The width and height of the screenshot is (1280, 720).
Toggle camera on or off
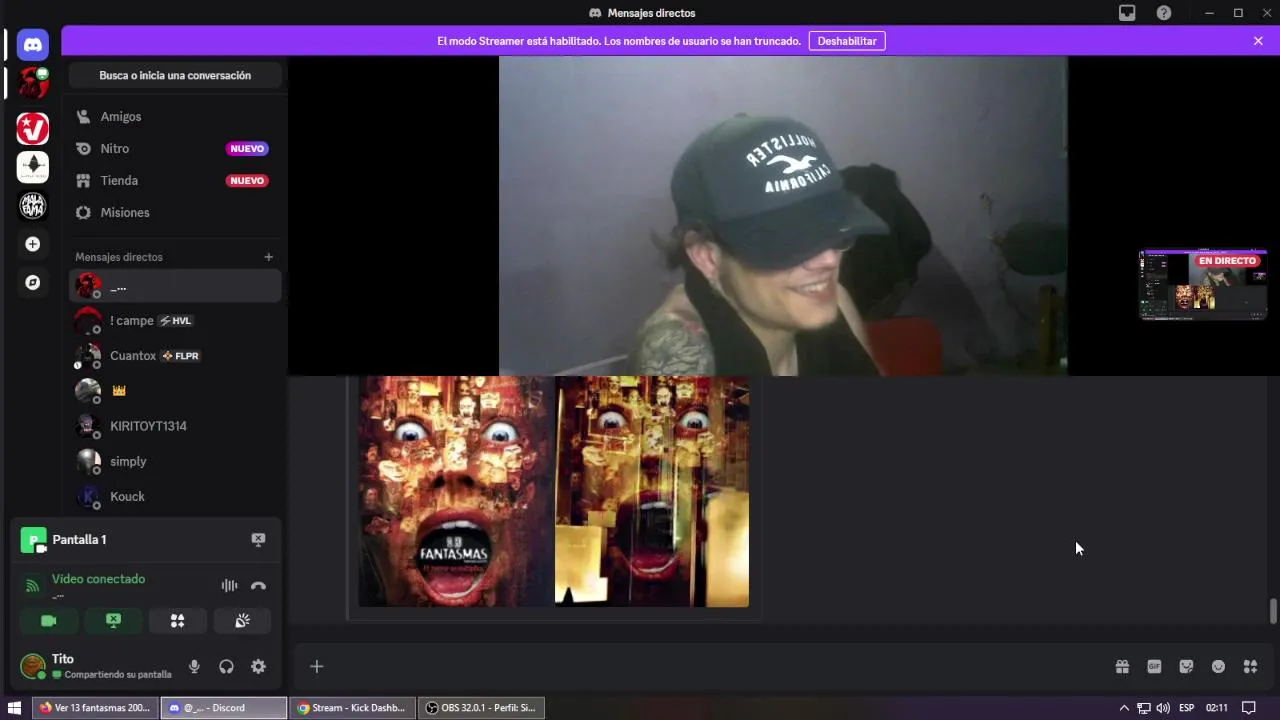pos(48,621)
